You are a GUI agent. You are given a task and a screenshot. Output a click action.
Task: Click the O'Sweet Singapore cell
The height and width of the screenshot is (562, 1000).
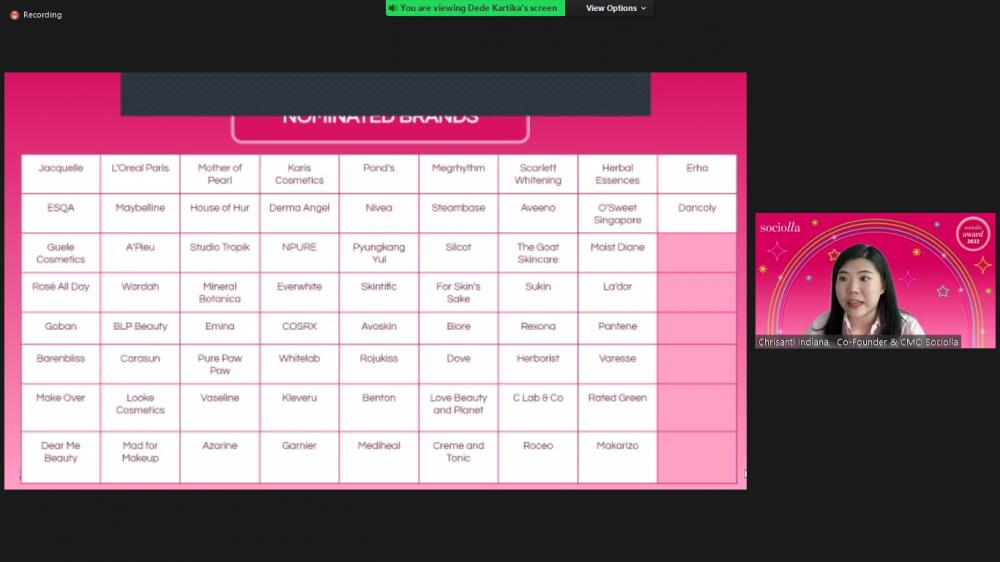click(617, 214)
